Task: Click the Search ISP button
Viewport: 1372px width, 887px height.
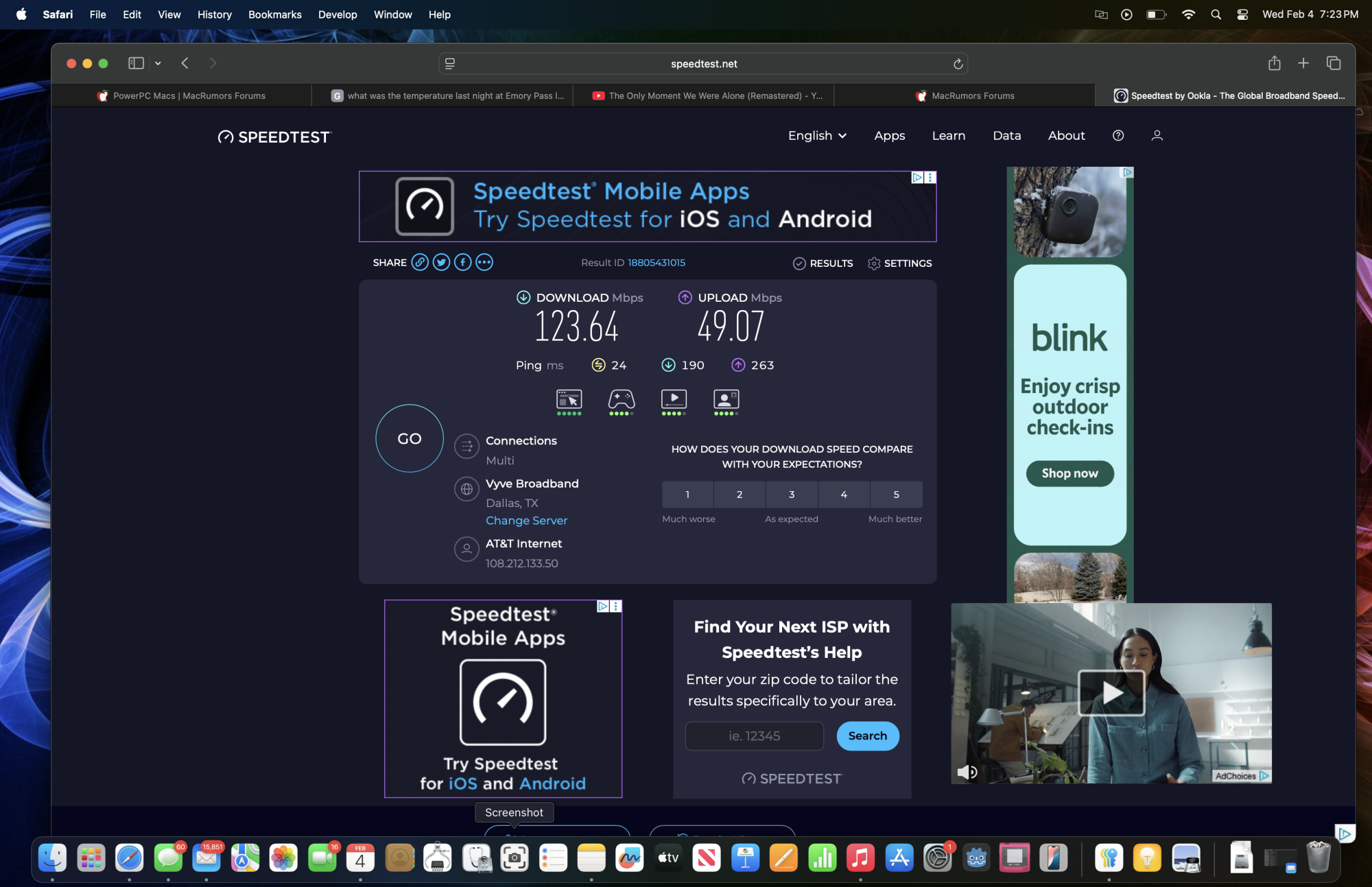Action: click(x=868, y=736)
